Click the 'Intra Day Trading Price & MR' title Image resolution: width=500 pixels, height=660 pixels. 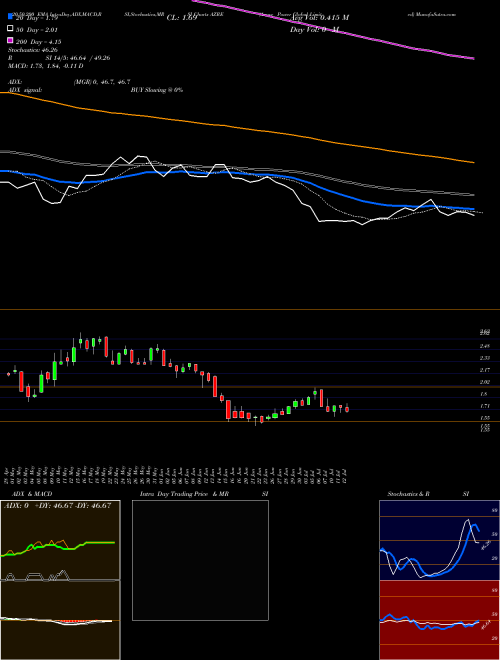(184, 494)
